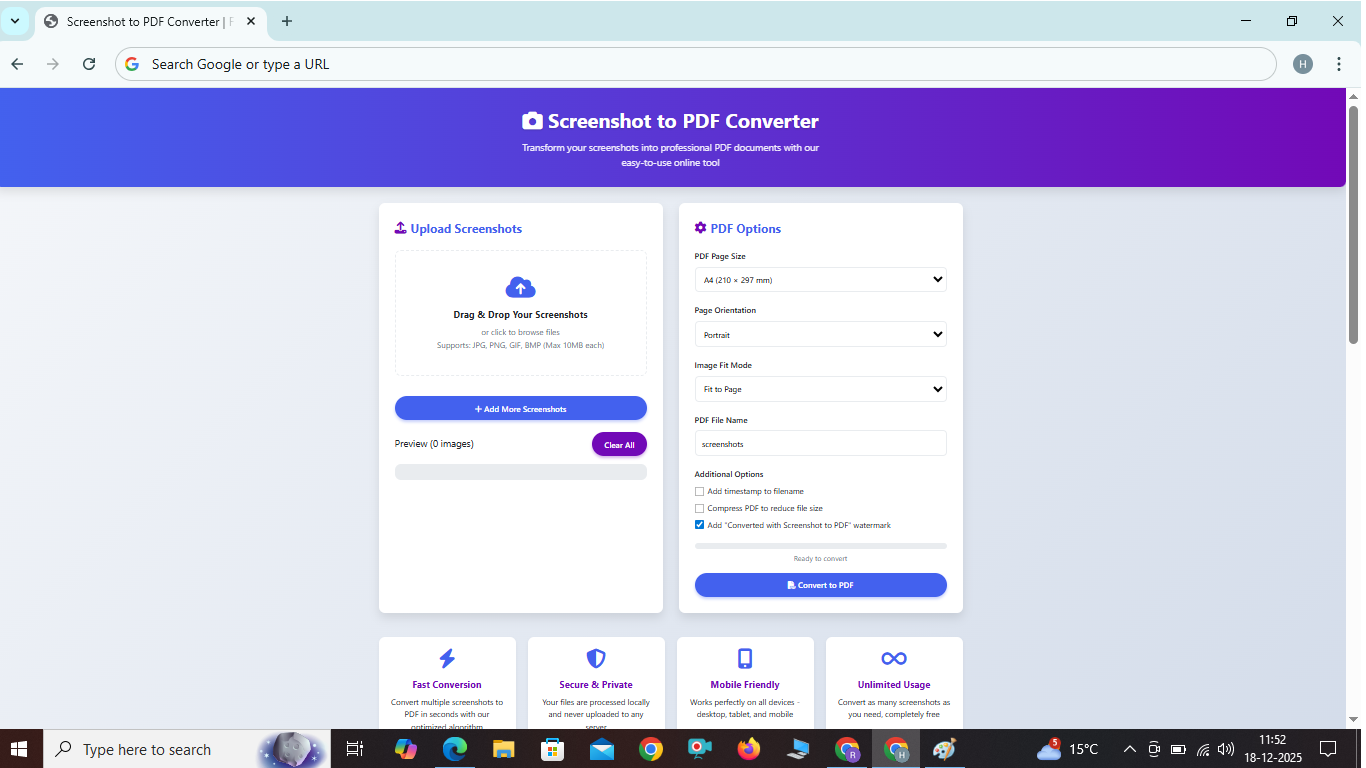Viewport: 1366px width, 768px height.
Task: Click the gear icon beside PDF Options
Action: point(700,228)
